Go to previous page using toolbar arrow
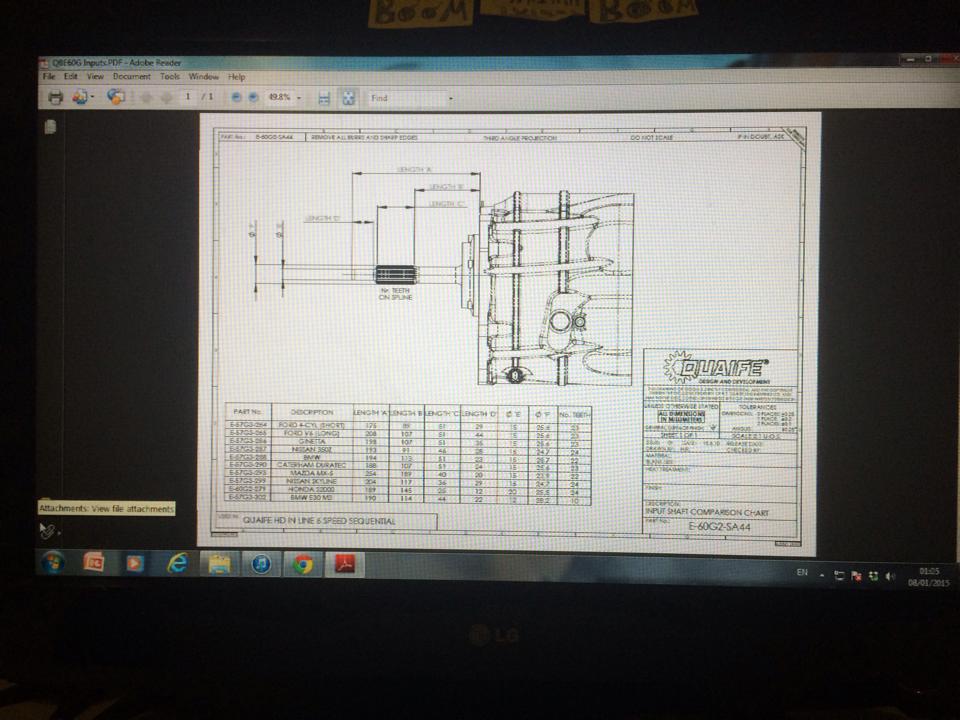 tap(147, 97)
